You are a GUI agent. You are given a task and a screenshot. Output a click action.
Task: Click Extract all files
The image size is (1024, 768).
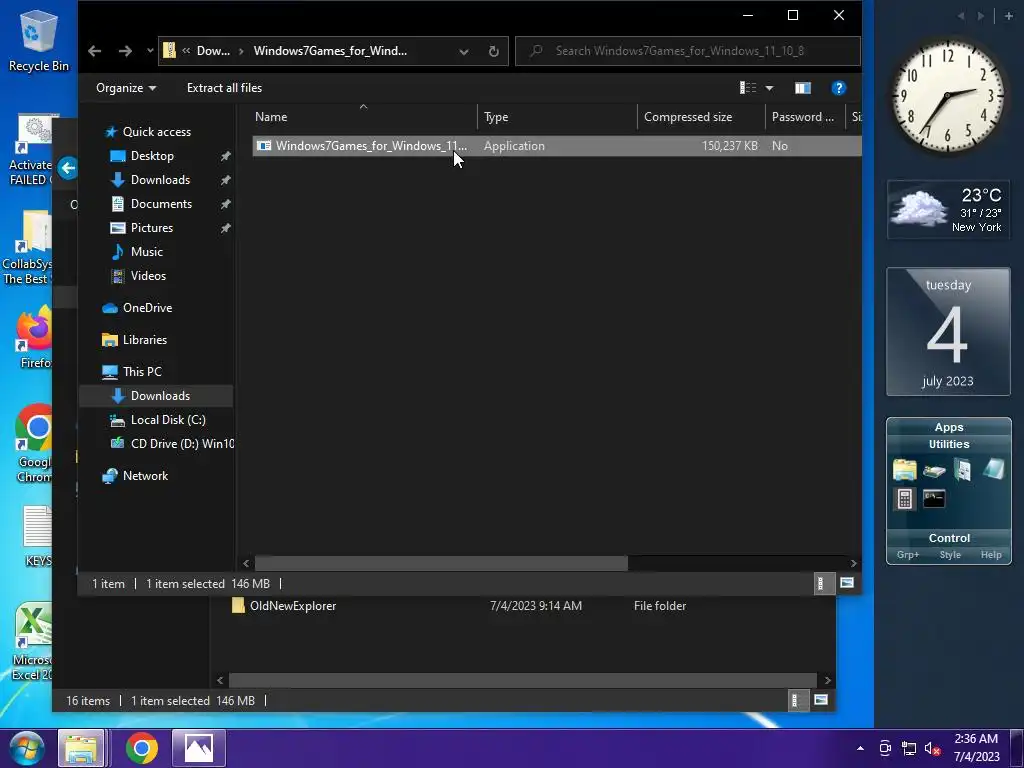(x=224, y=88)
